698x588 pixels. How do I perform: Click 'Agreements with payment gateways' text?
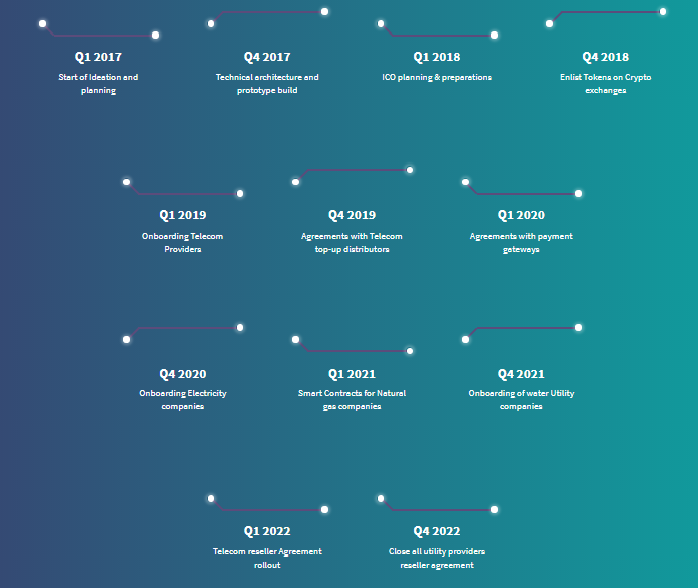pos(521,243)
